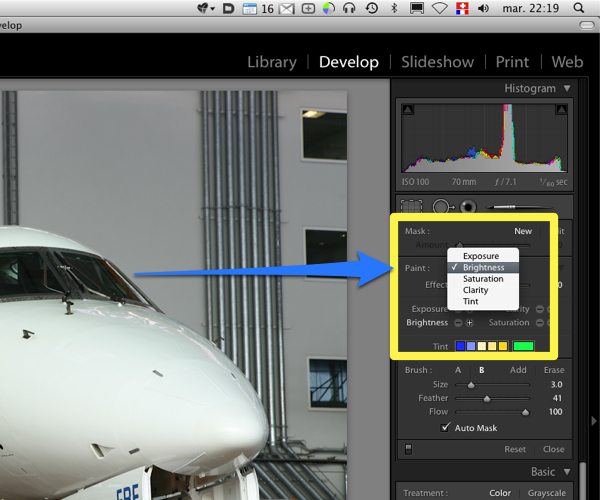Screen dimensions: 600x500
Task: Open the Time Machine menu icon
Action: pos(372,8)
